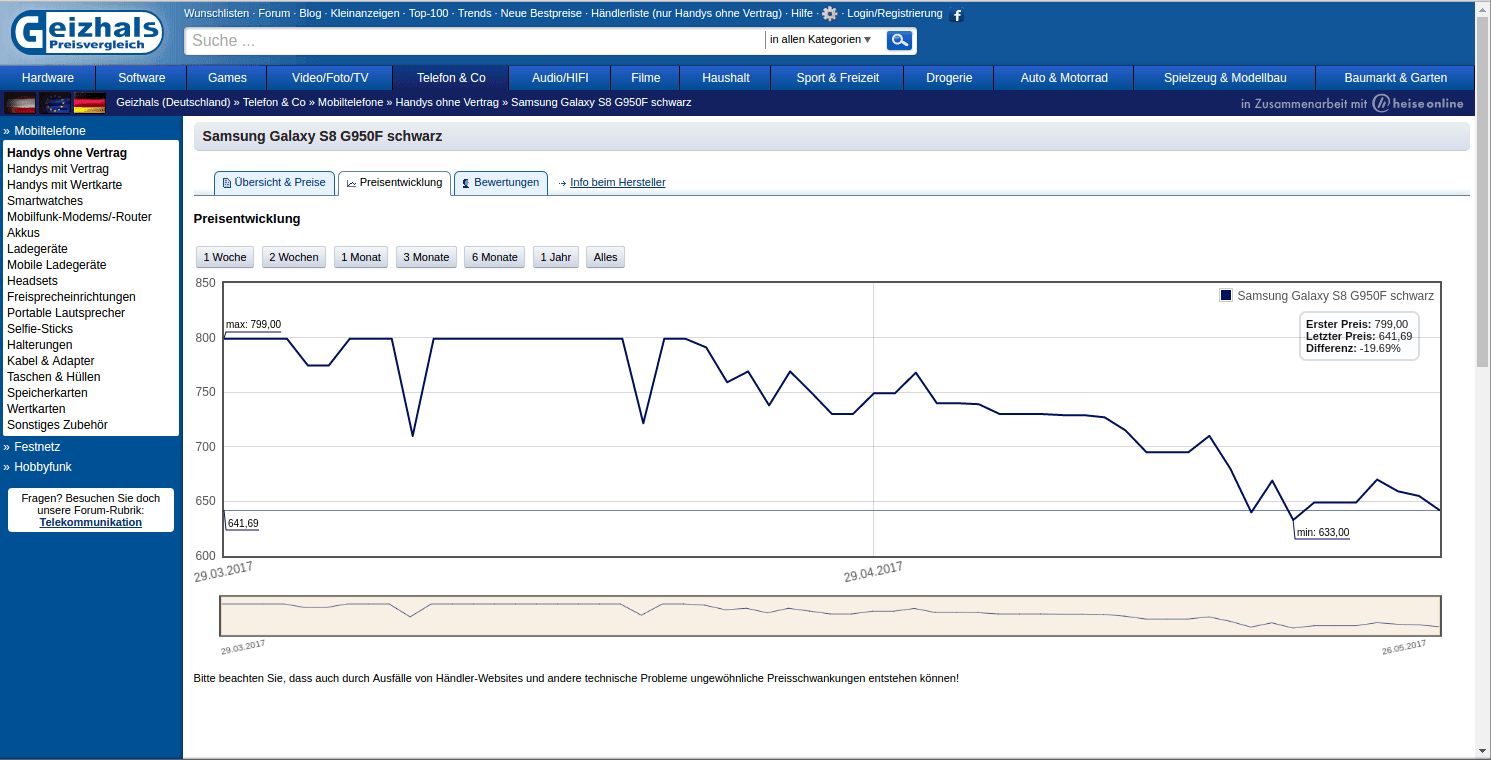Switch to the Bewertungen tab
The height and width of the screenshot is (760, 1491).
[501, 183]
